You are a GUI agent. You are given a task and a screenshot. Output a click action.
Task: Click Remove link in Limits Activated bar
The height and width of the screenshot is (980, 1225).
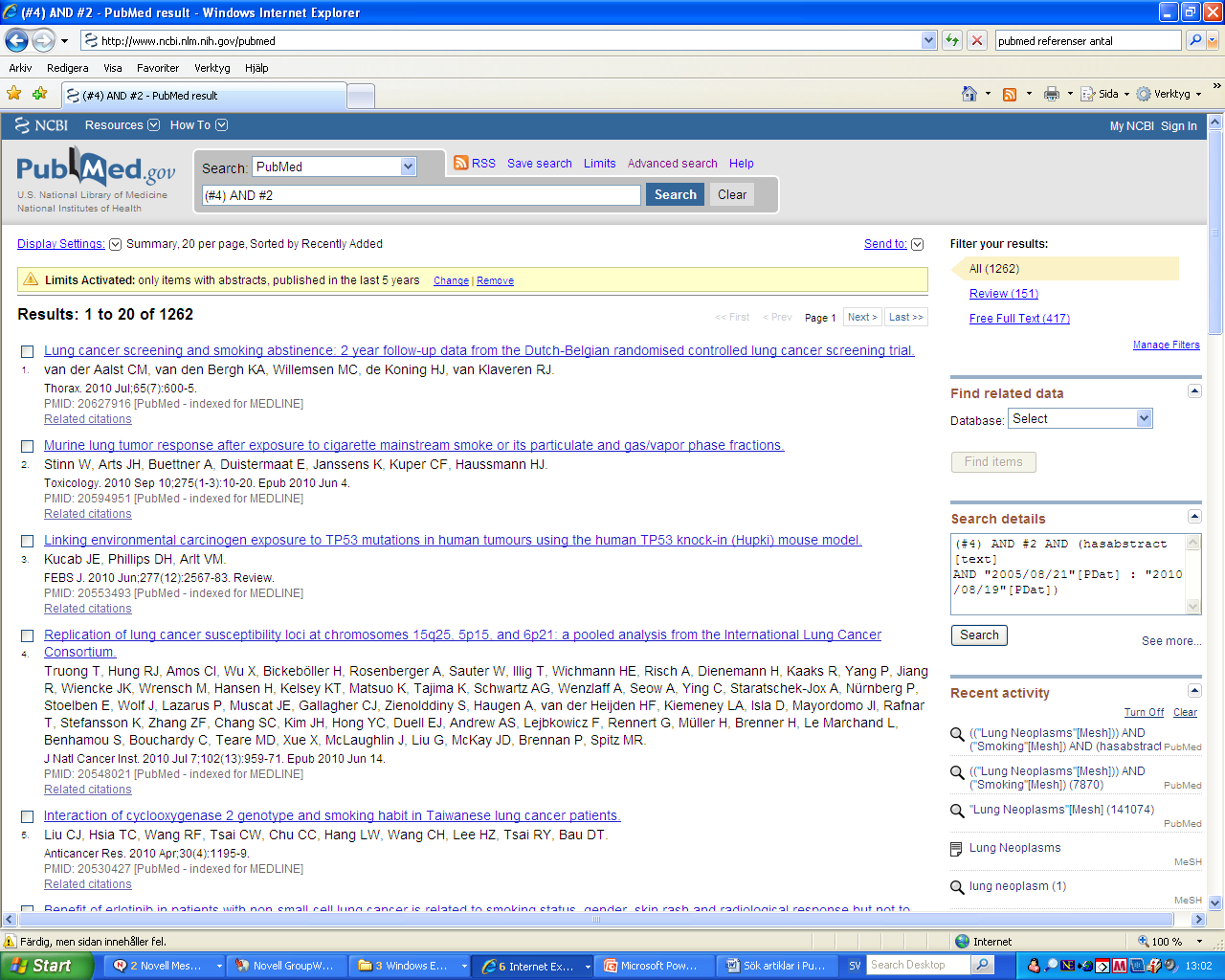(495, 281)
